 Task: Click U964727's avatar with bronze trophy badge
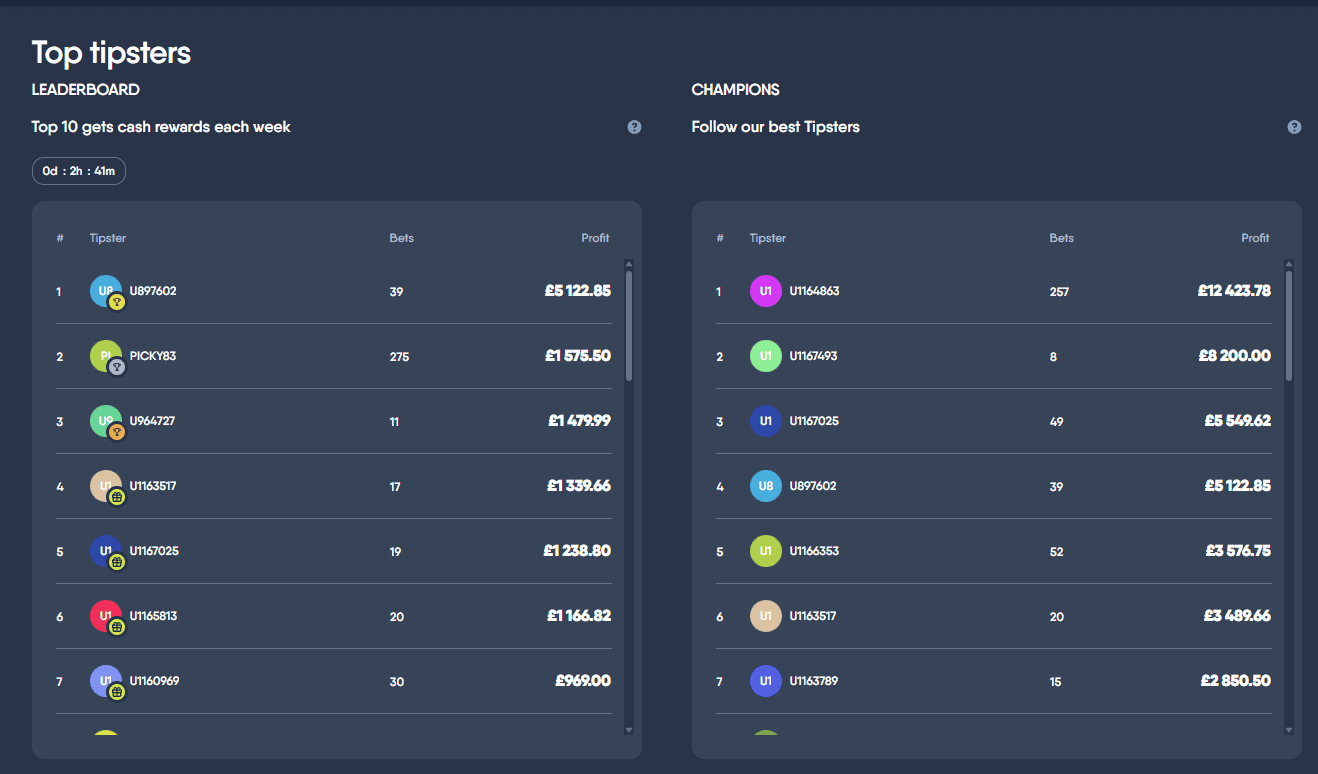coord(106,422)
